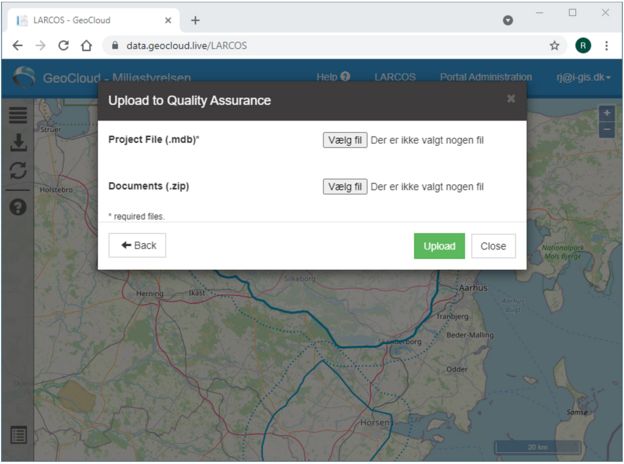This screenshot has height=464, width=624.
Task: Open the Help menu item
Action: point(333,77)
